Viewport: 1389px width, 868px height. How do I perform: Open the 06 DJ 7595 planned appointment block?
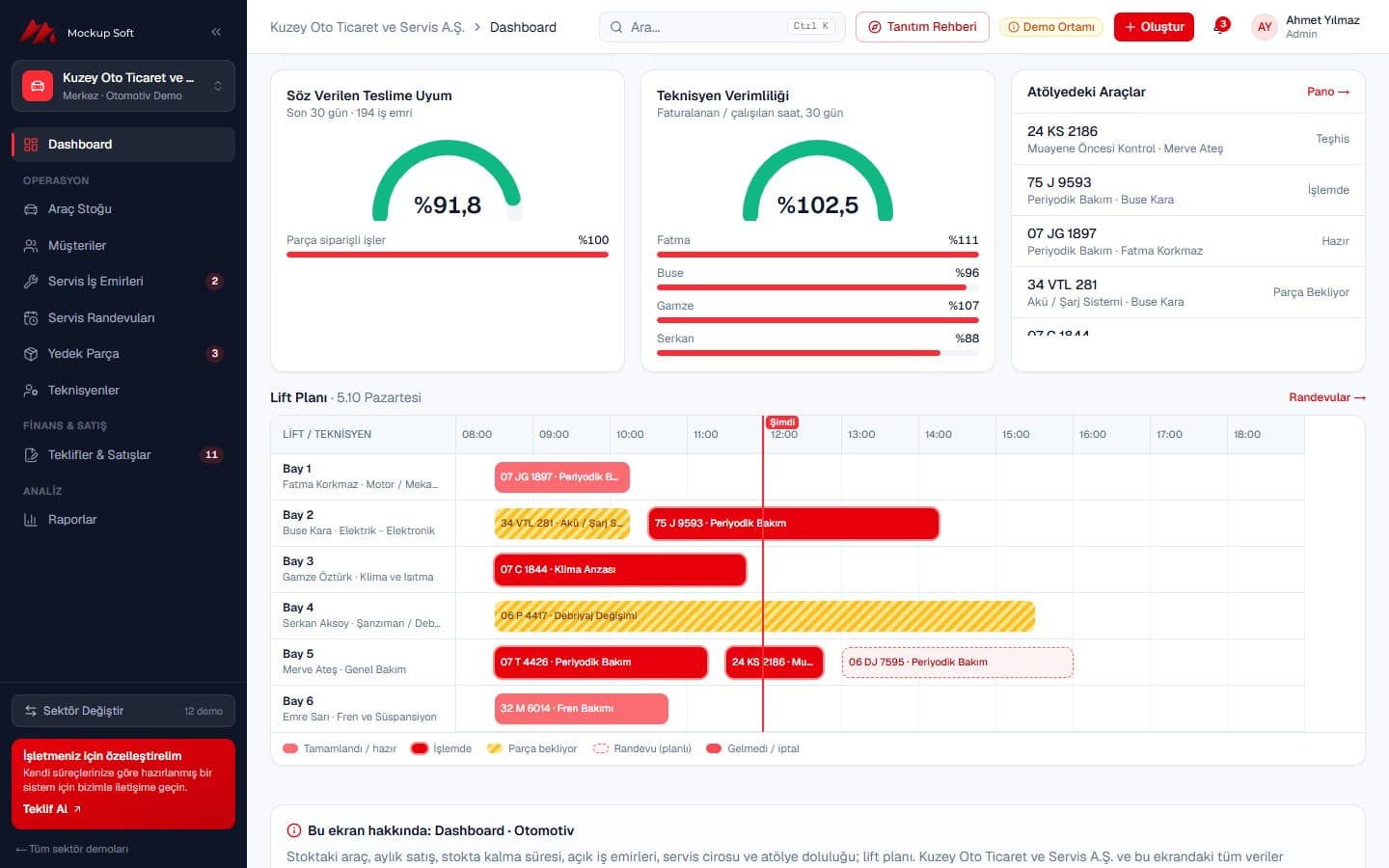pos(958,662)
